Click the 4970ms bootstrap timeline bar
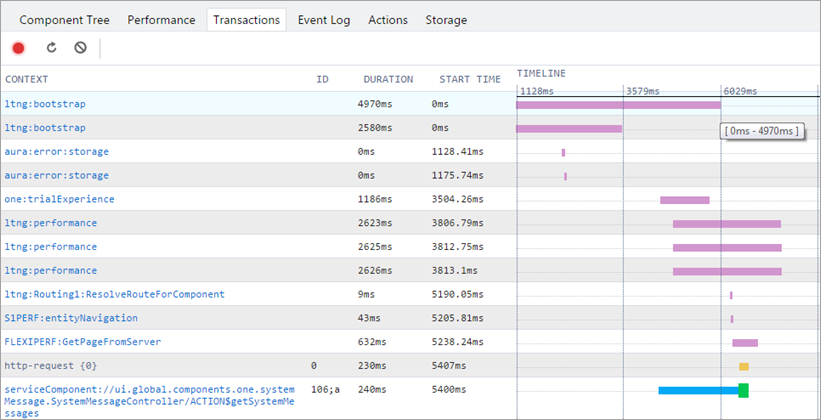 tap(618, 105)
